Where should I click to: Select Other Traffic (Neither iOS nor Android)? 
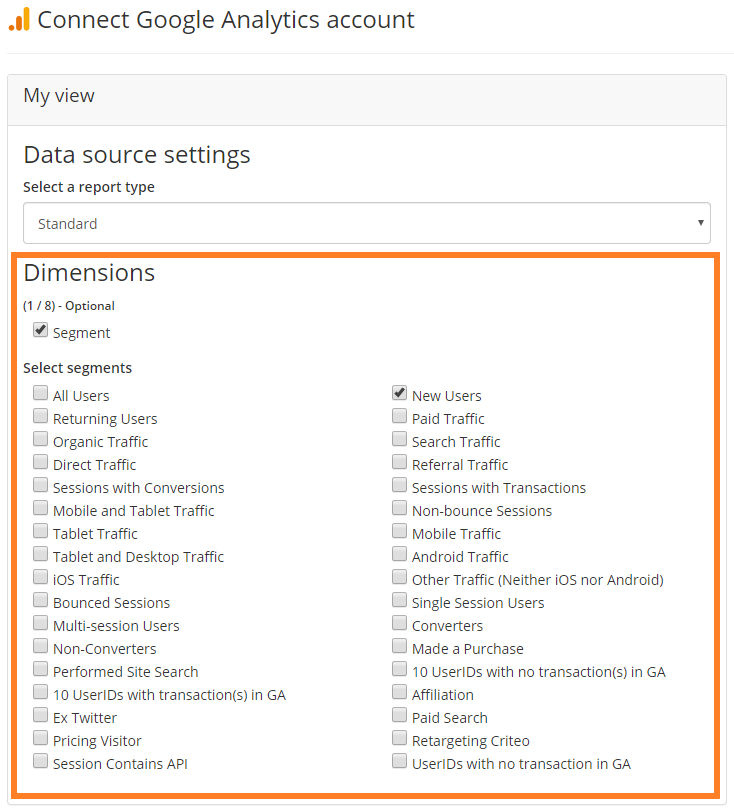399,577
